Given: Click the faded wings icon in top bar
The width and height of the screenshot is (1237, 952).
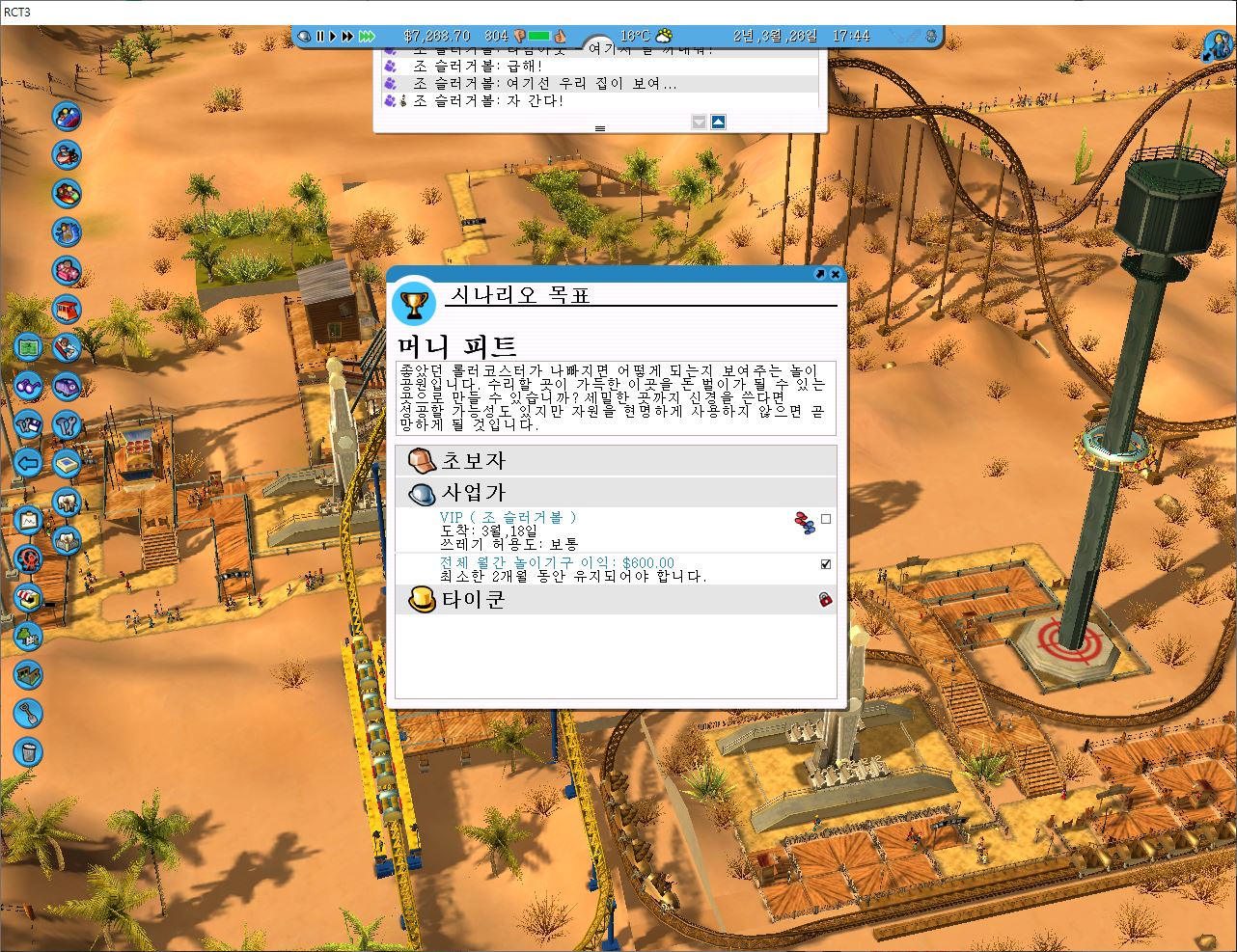Looking at the screenshot, I should (905, 37).
